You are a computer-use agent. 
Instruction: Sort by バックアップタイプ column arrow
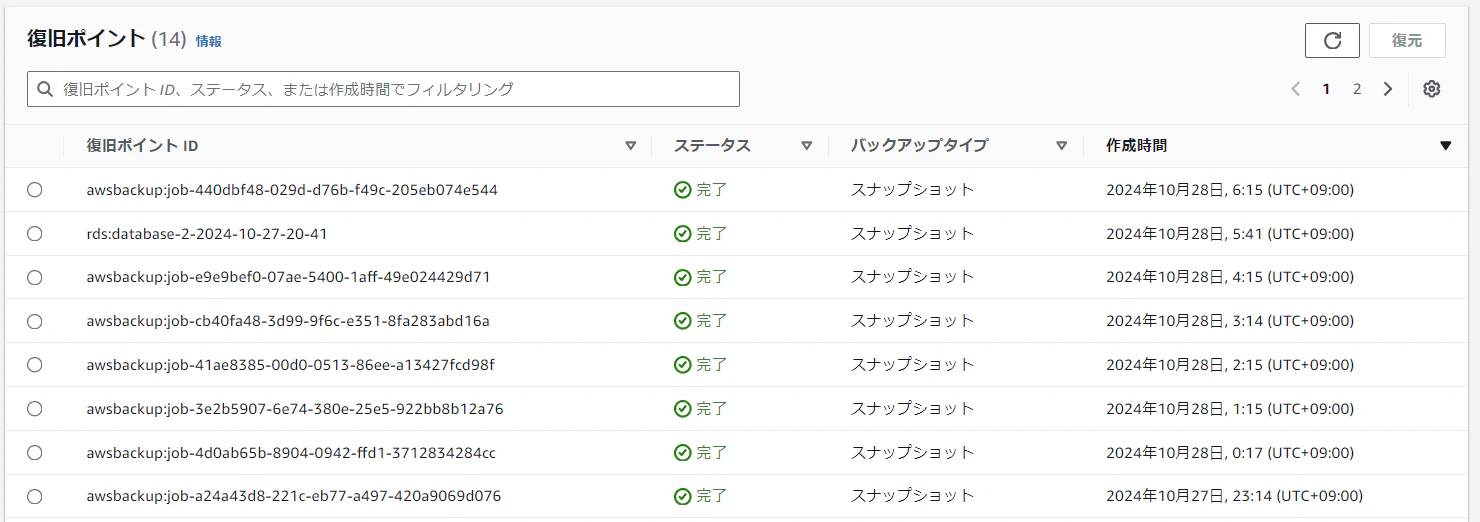coord(1062,146)
